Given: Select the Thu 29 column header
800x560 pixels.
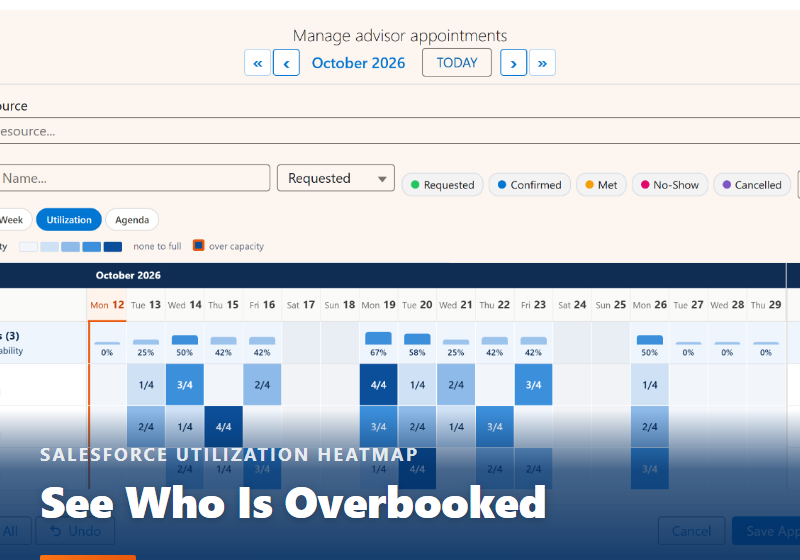Looking at the screenshot, I should point(766,305).
